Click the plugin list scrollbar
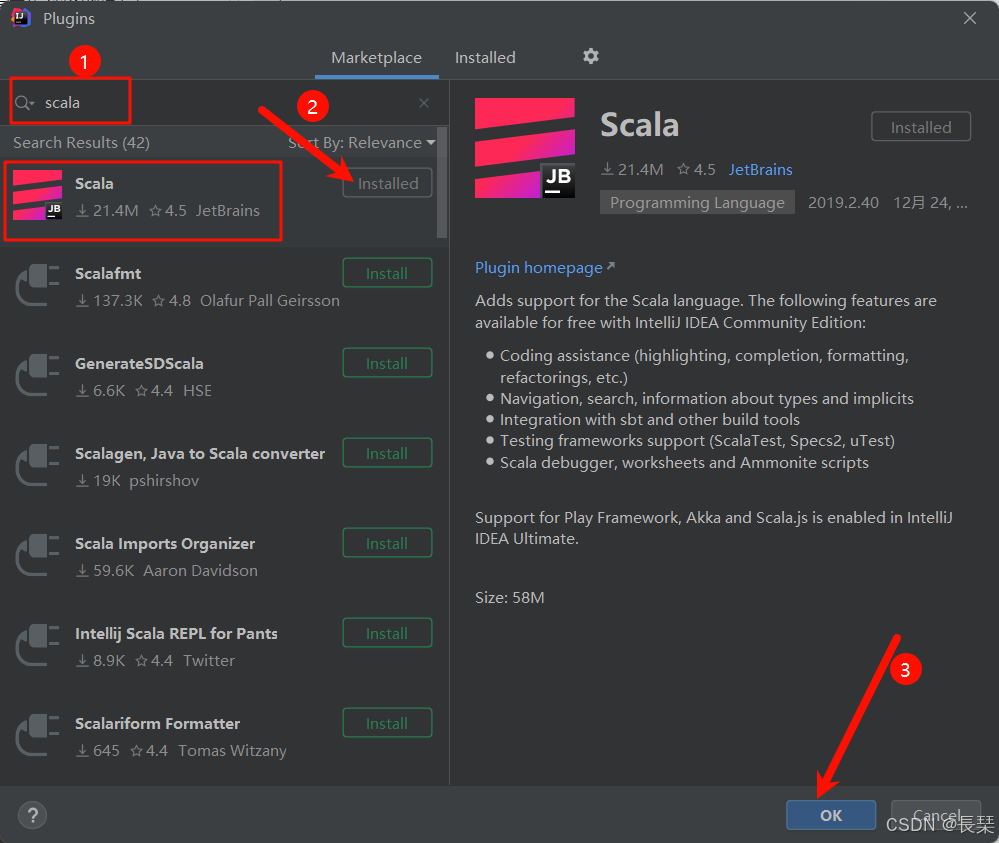This screenshot has width=999, height=843. coord(442,183)
